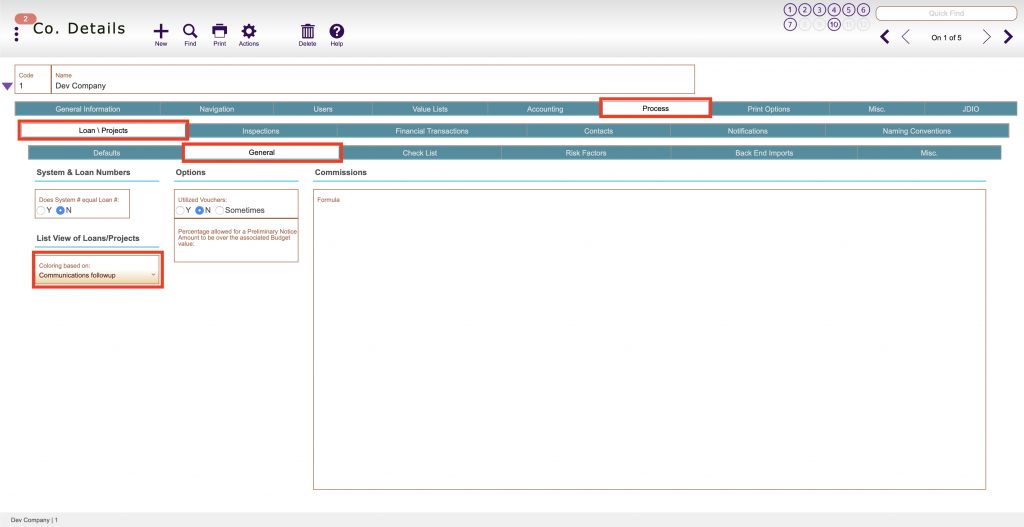
Task: Click numbered circle 4 shortcut
Action: point(834,10)
